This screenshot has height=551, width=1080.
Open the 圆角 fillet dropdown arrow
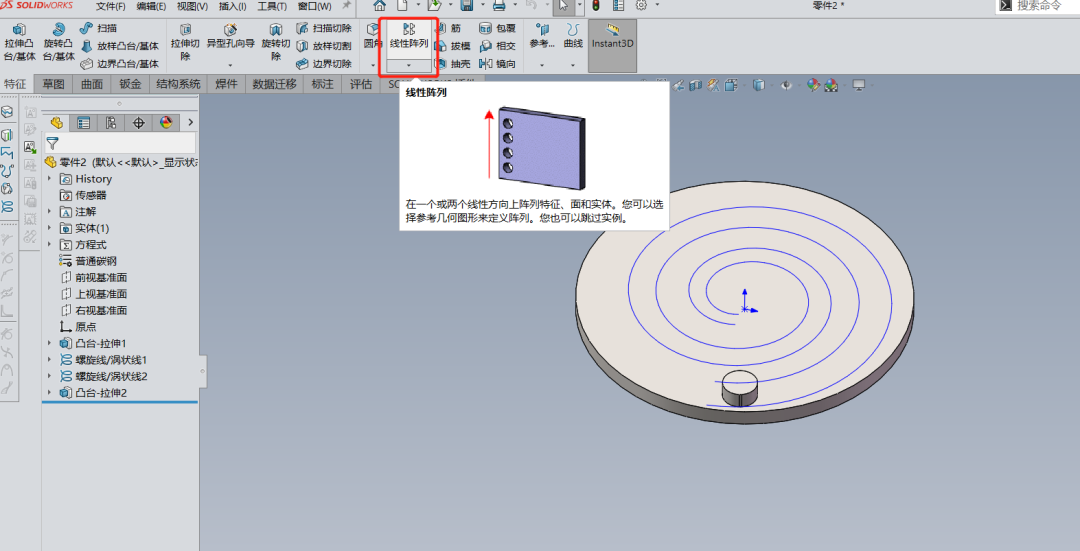[373, 65]
